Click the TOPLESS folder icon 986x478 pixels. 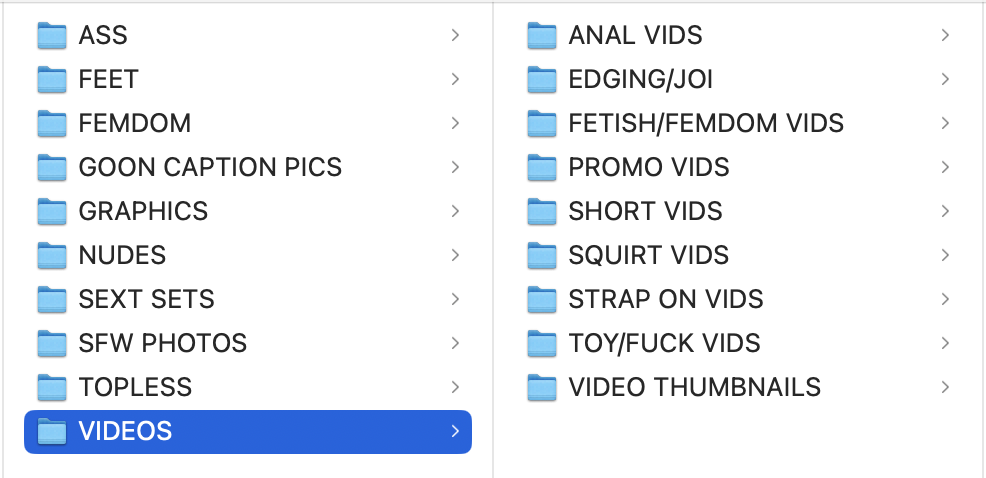click(52, 387)
